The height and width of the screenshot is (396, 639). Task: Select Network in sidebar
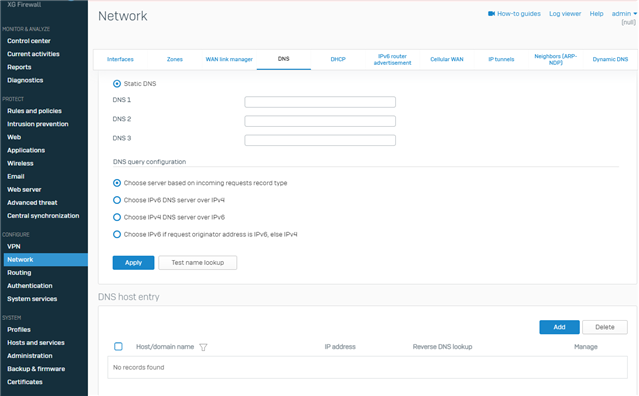[46, 260]
